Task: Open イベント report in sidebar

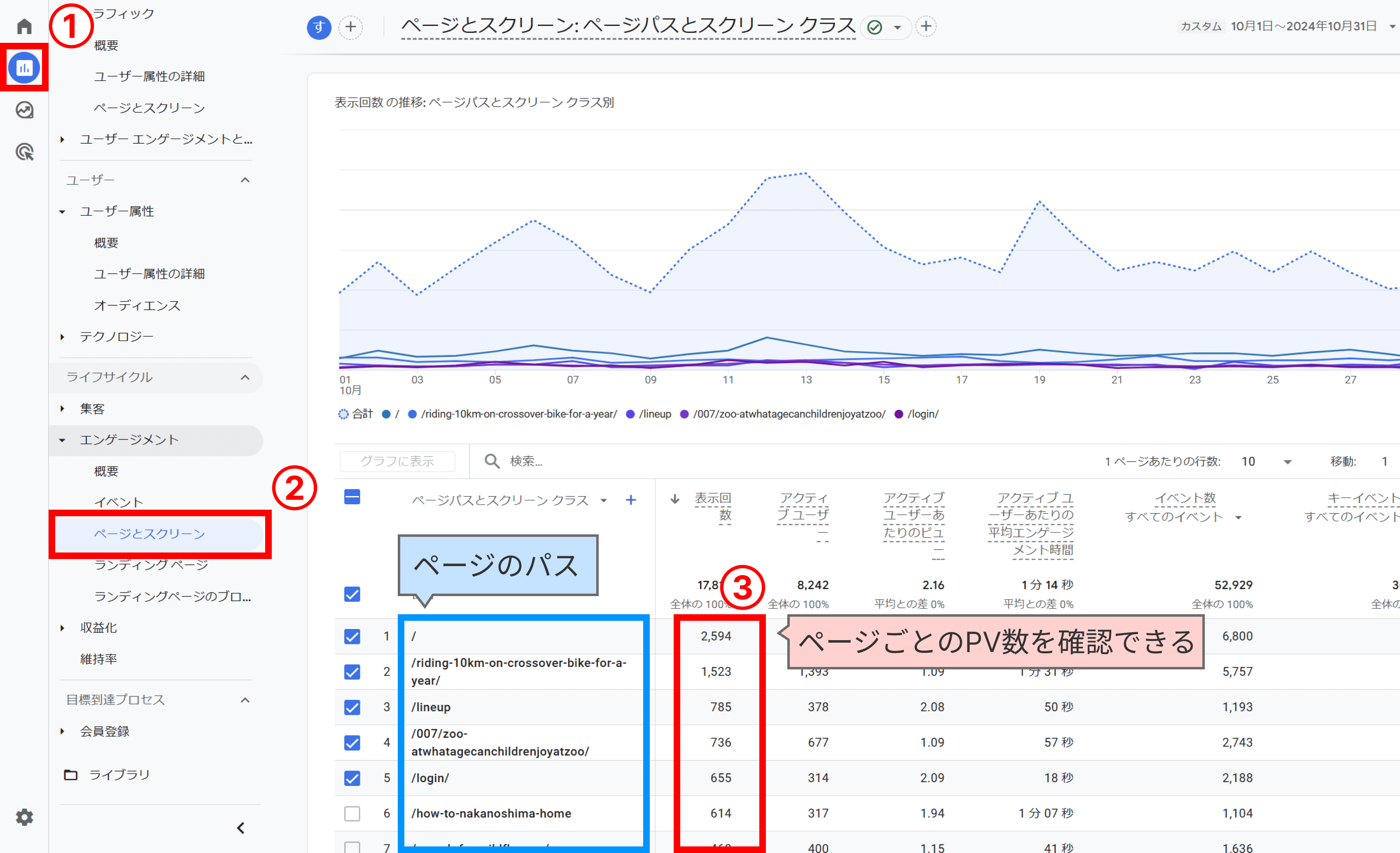Action: (x=119, y=502)
